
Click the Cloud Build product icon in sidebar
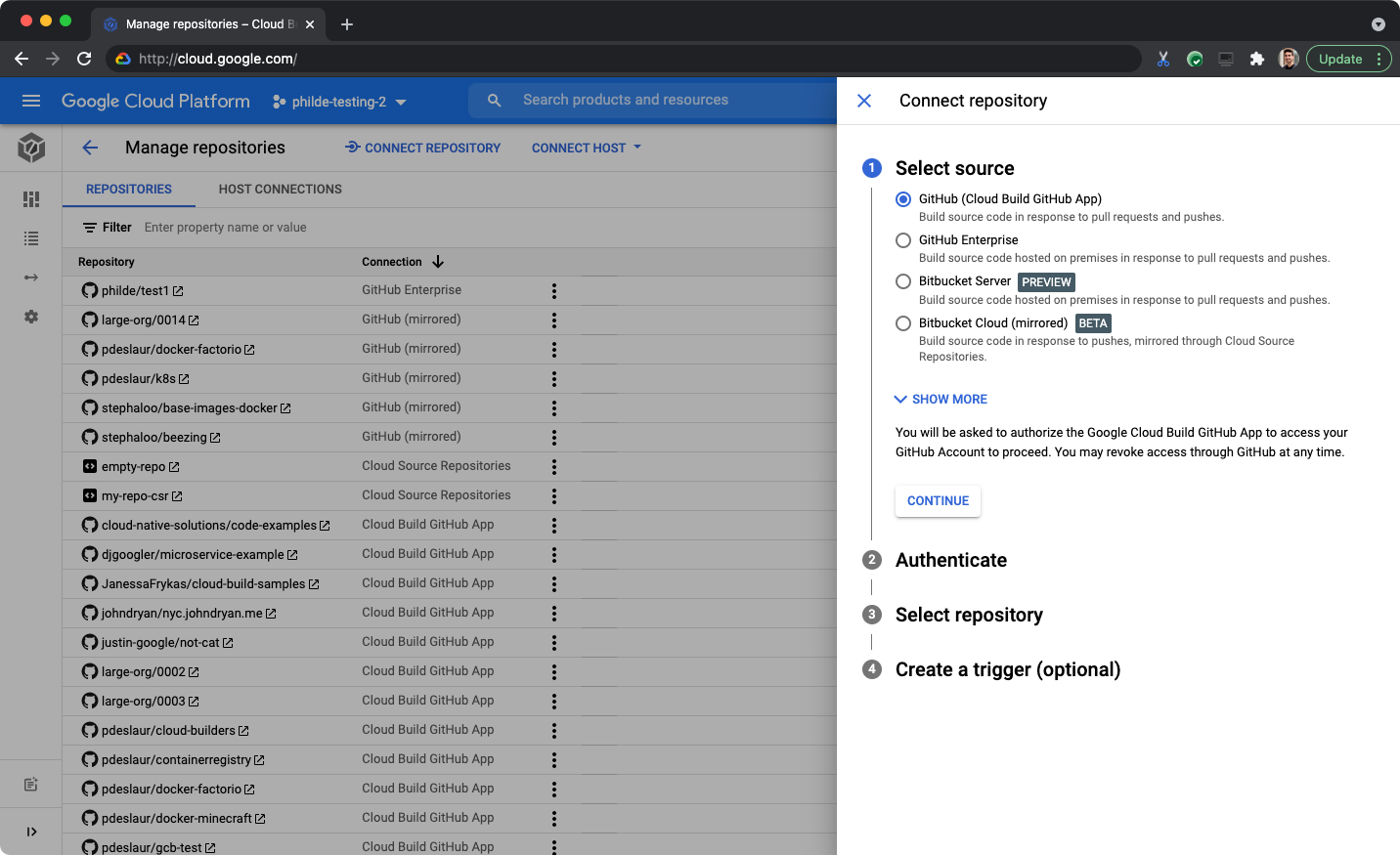31,148
